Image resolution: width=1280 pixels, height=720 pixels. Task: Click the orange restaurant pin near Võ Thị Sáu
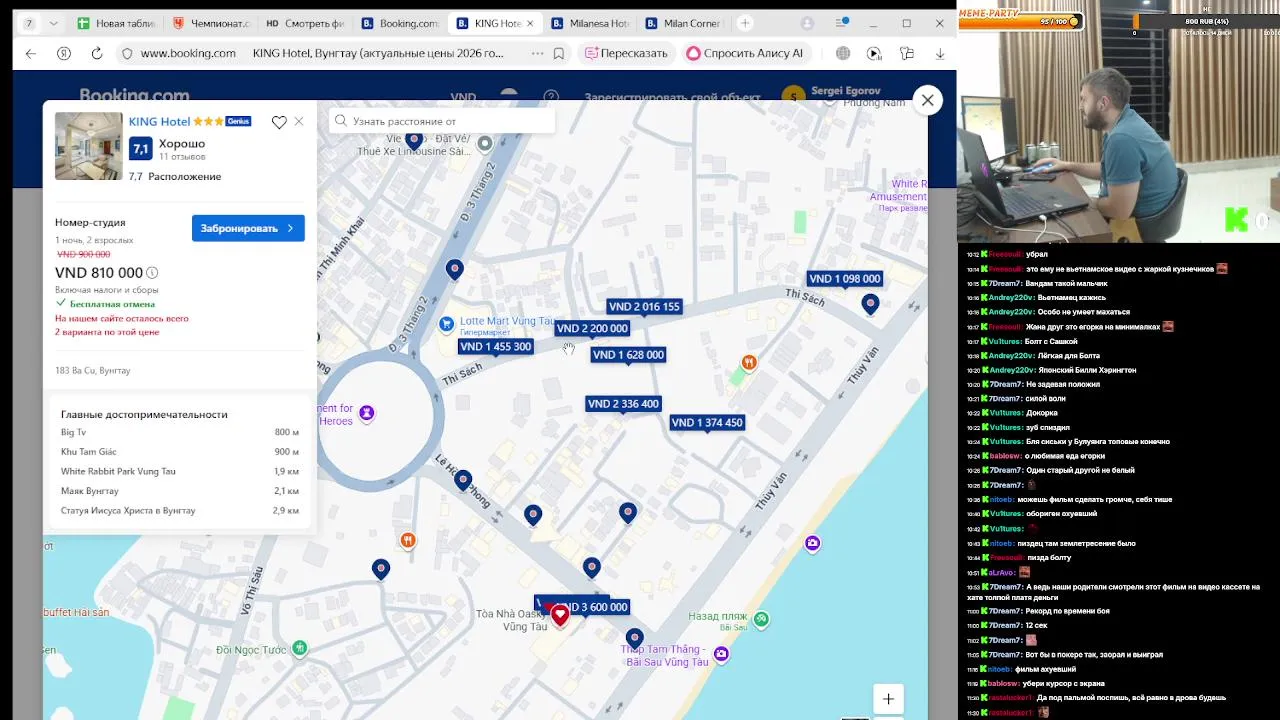pos(408,541)
